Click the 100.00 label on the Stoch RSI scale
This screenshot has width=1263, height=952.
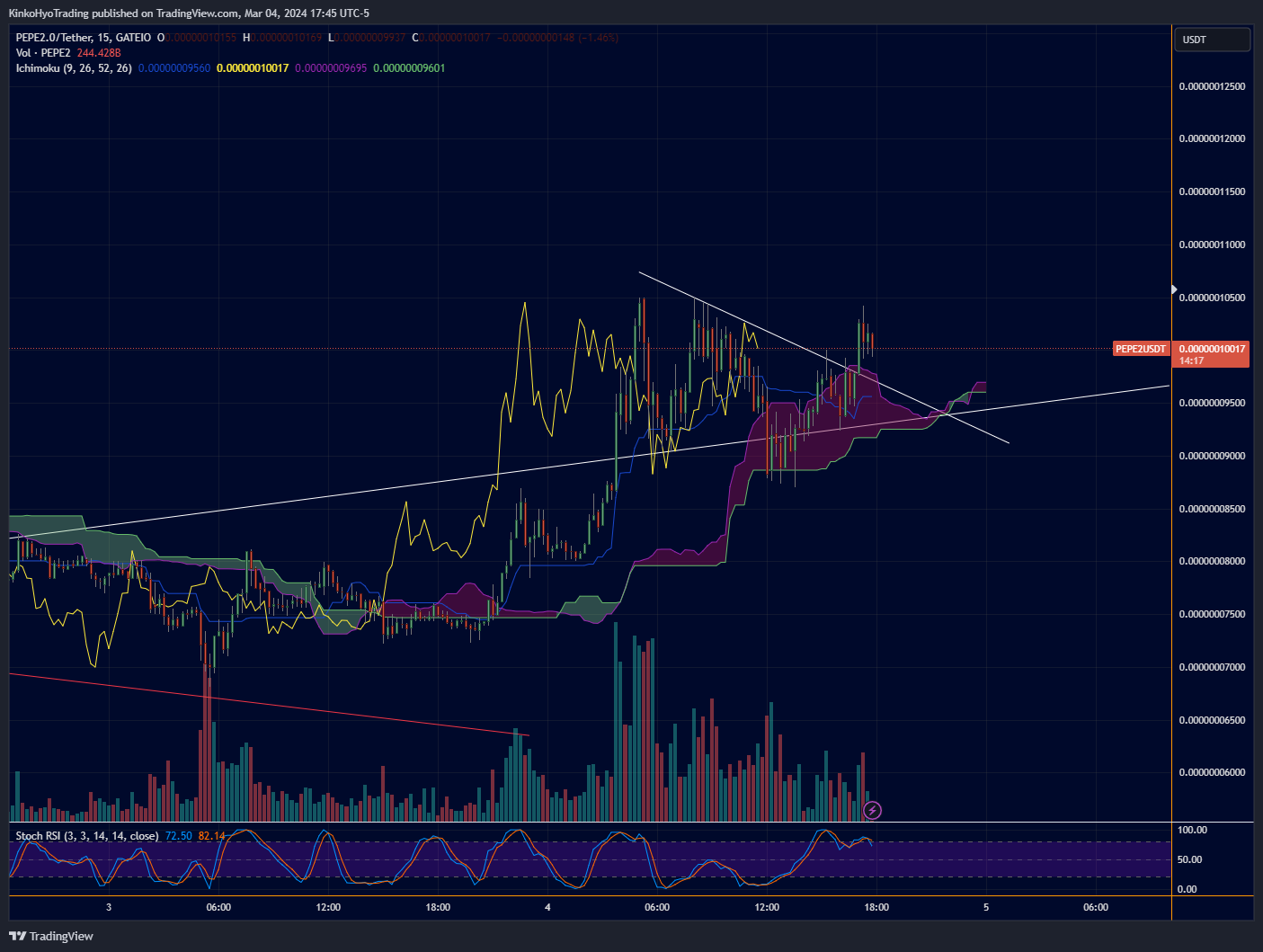tap(1192, 830)
